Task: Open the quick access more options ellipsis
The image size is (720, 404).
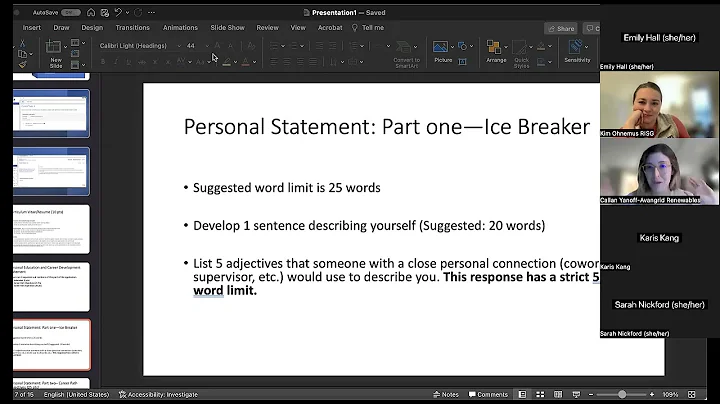Action: click(x=152, y=12)
